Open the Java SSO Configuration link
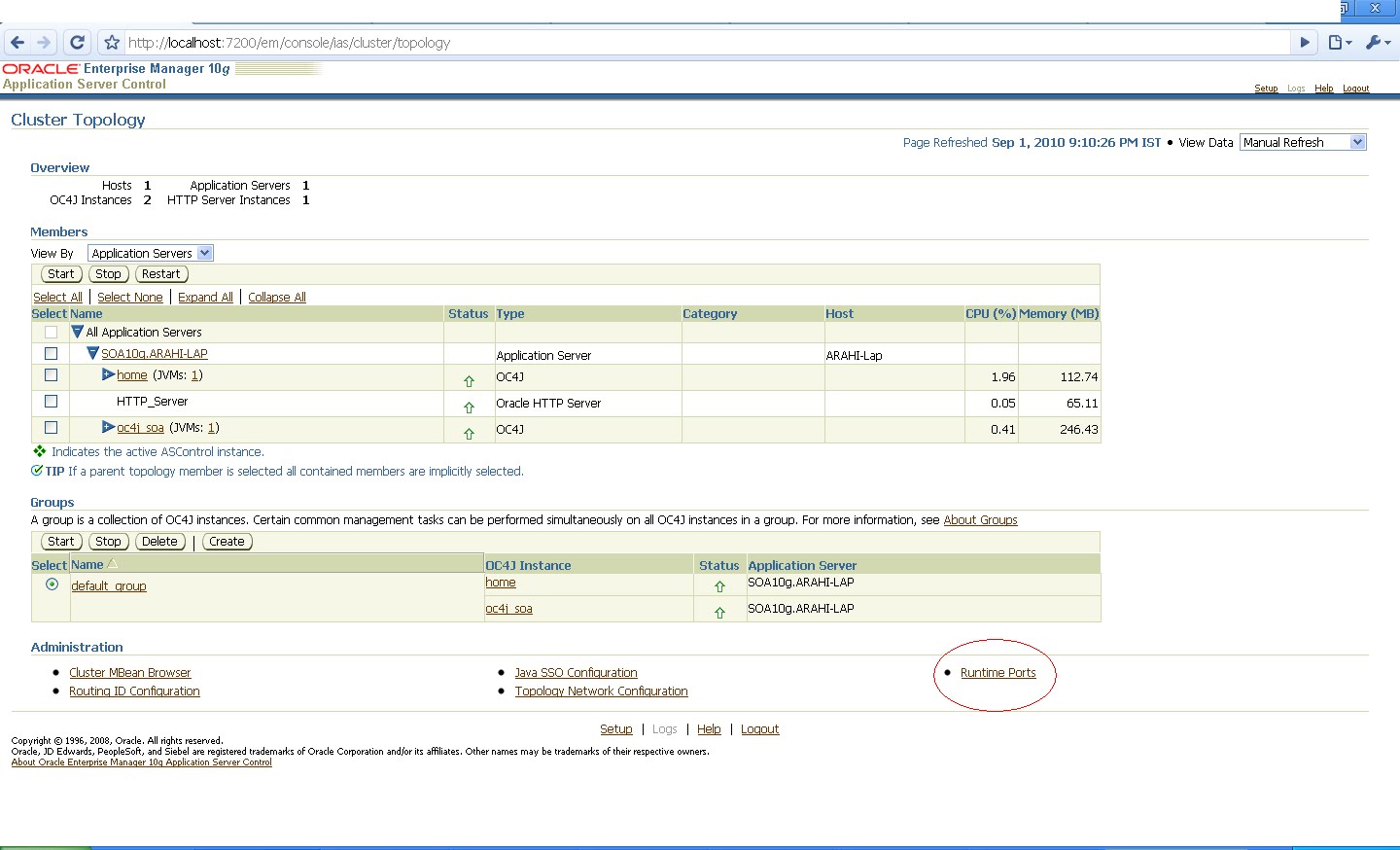This screenshot has width=1400, height=850. point(577,673)
